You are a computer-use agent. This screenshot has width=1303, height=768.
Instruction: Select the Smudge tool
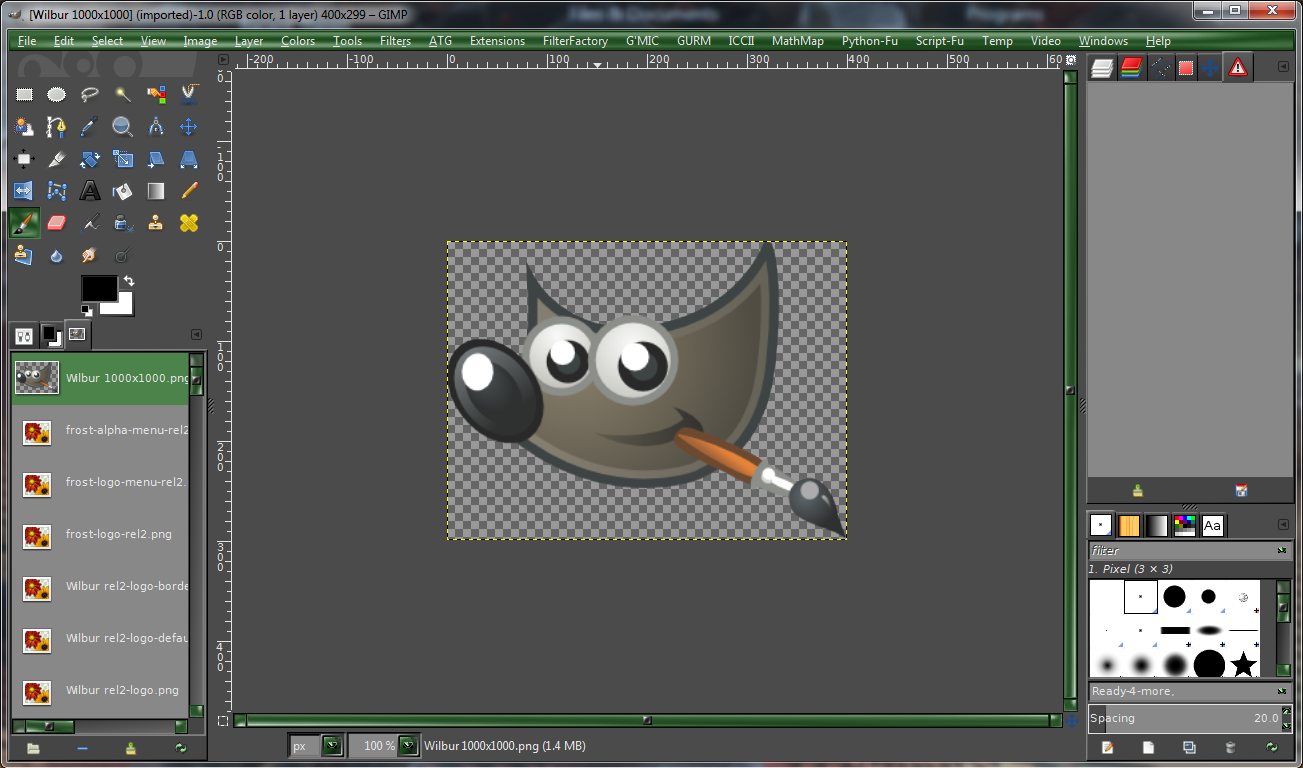click(88, 255)
